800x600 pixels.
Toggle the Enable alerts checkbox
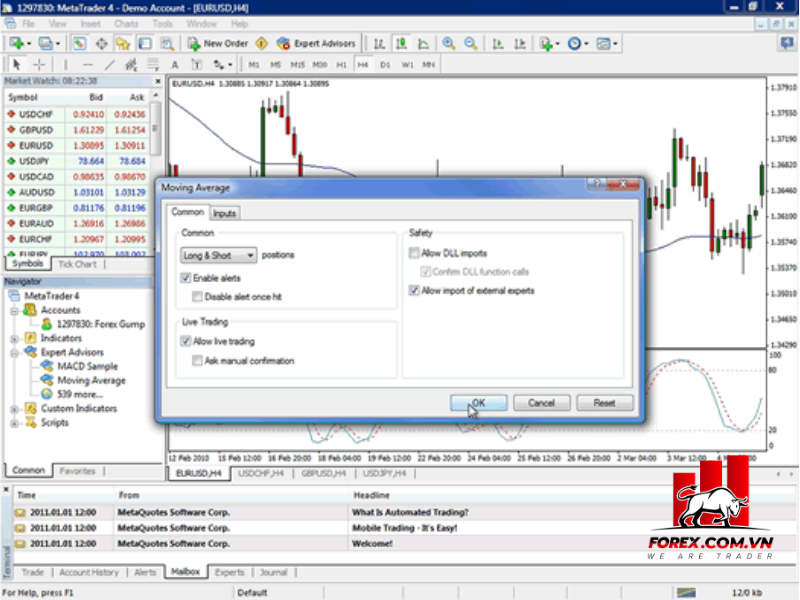point(186,278)
